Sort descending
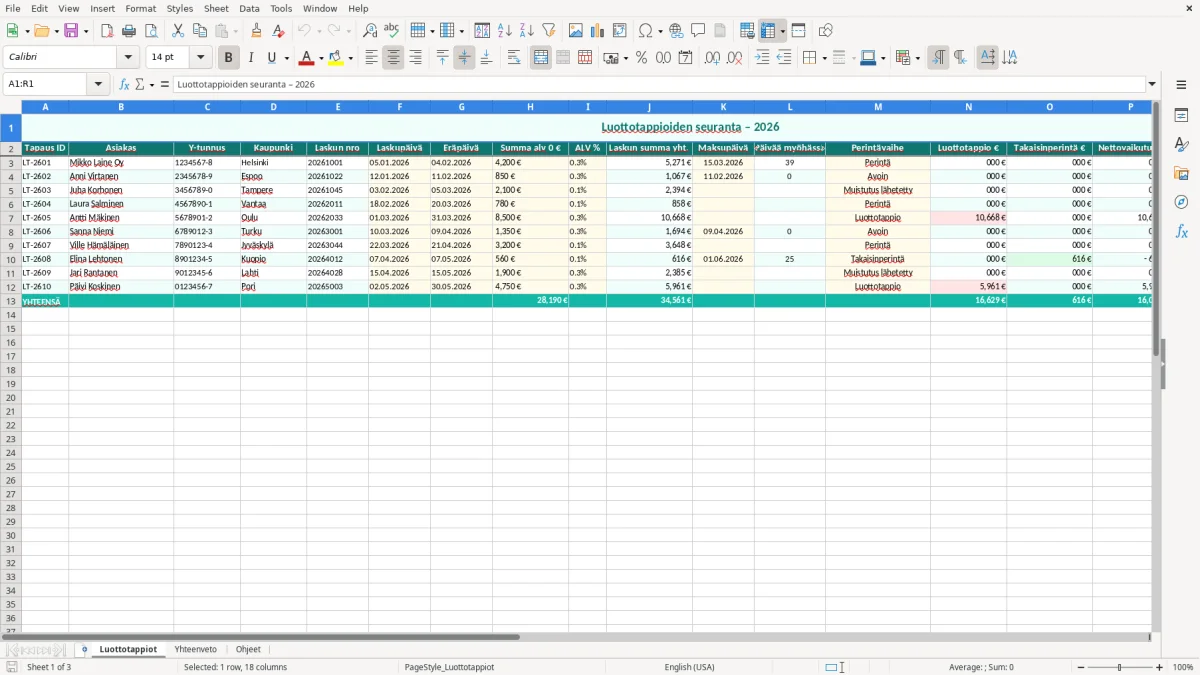The width and height of the screenshot is (1200, 675). (526, 31)
